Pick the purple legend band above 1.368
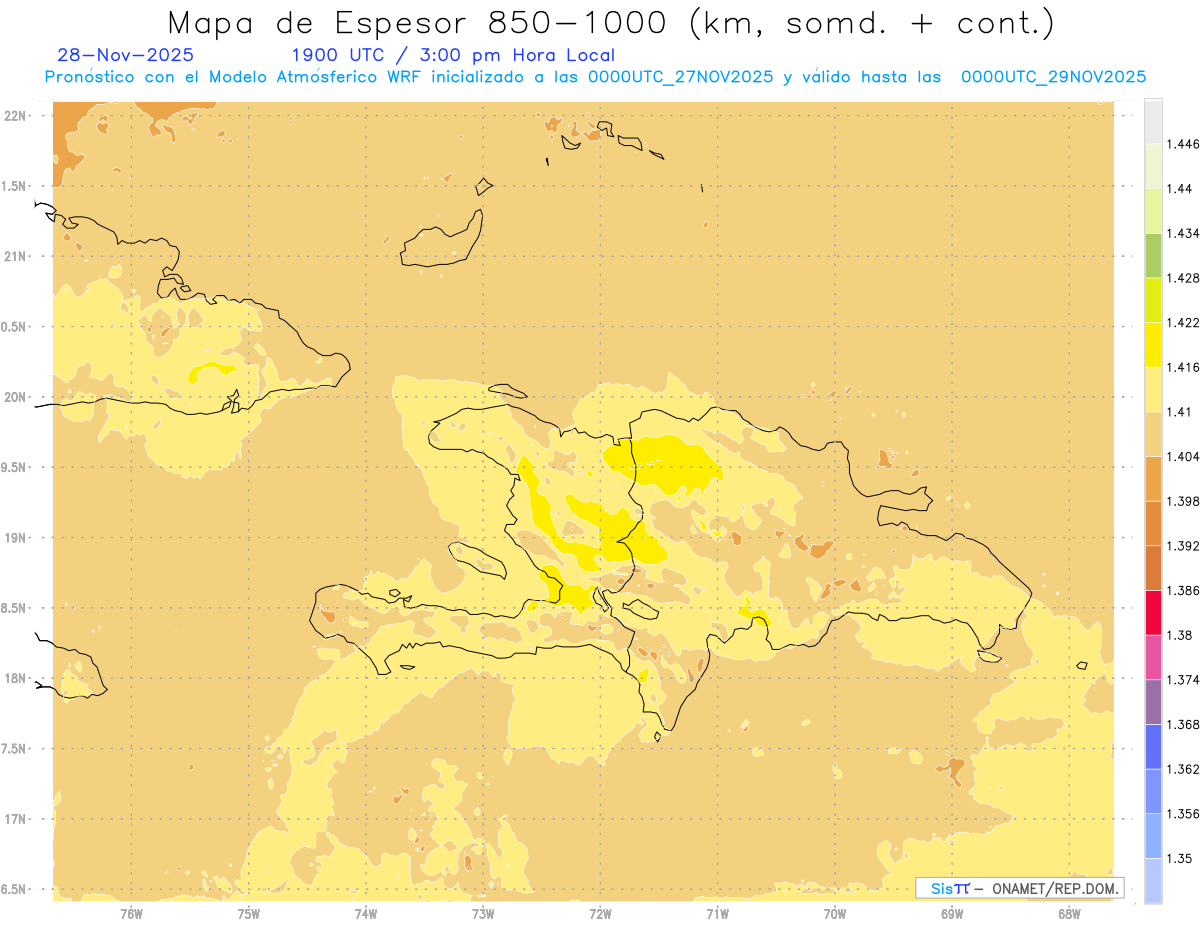Viewport: 1200px width, 927px height. click(x=1153, y=702)
